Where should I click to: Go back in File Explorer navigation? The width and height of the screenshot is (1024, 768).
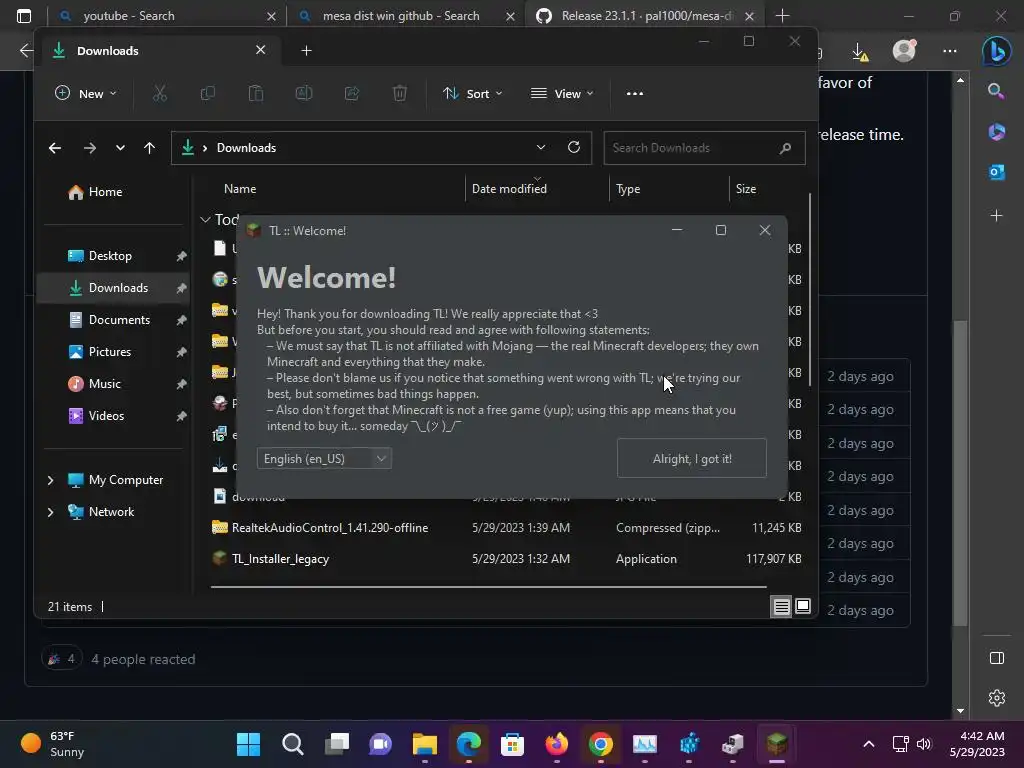(x=55, y=148)
